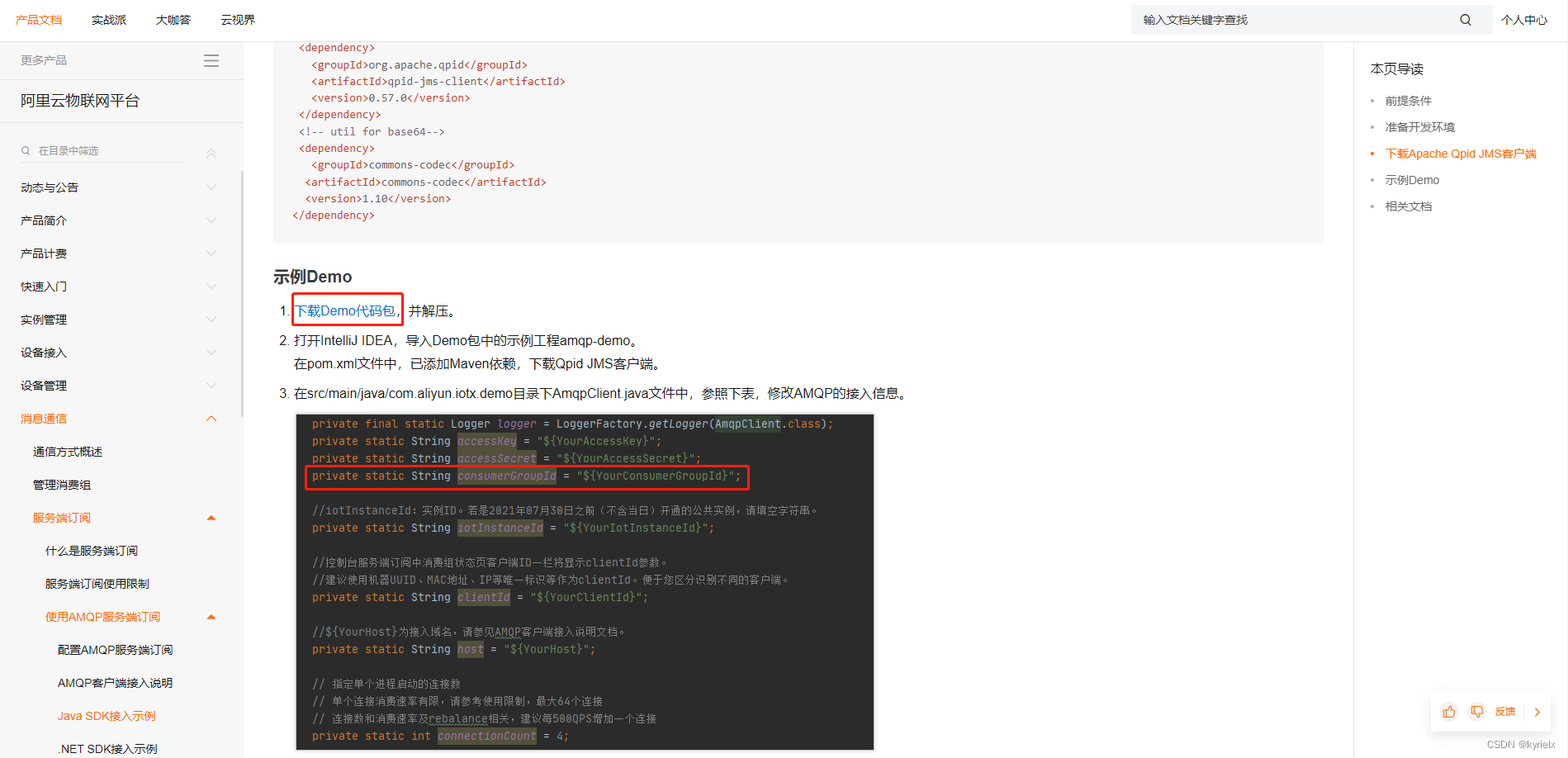Viewport: 1568px width, 758px height.
Task: Open the 实战派 tab
Action: [109, 20]
